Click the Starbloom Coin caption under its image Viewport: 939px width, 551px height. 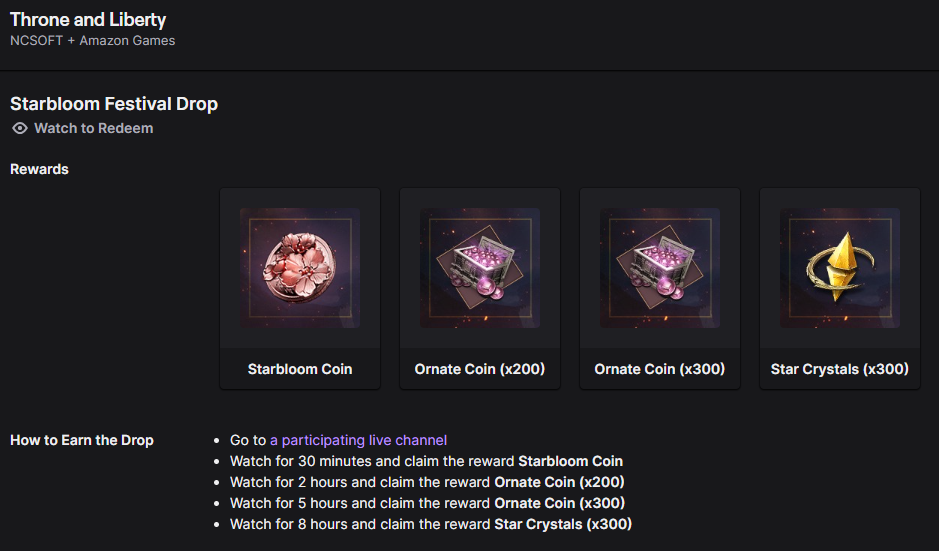pyautogui.click(x=300, y=369)
